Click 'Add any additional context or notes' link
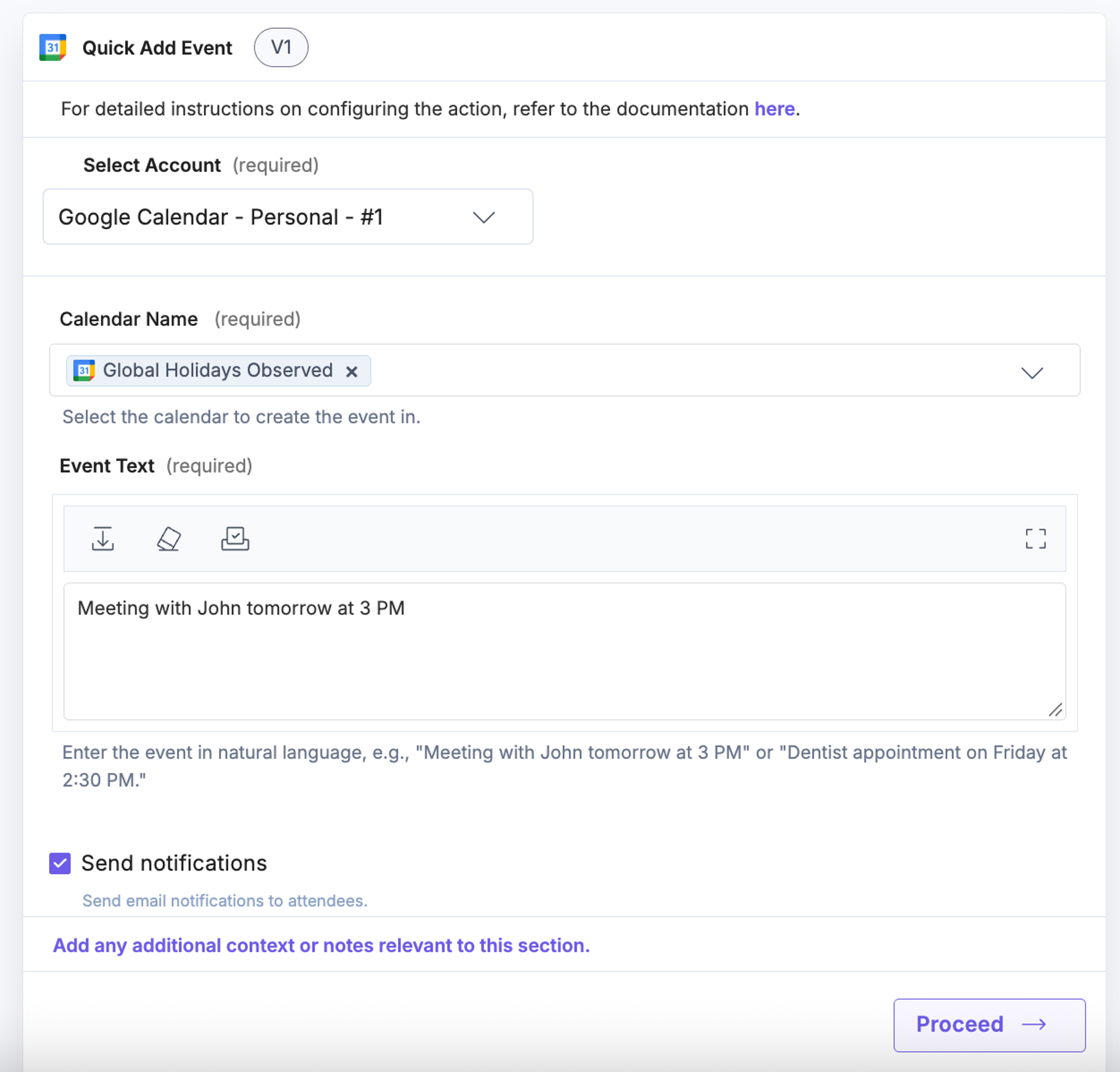 (321, 945)
